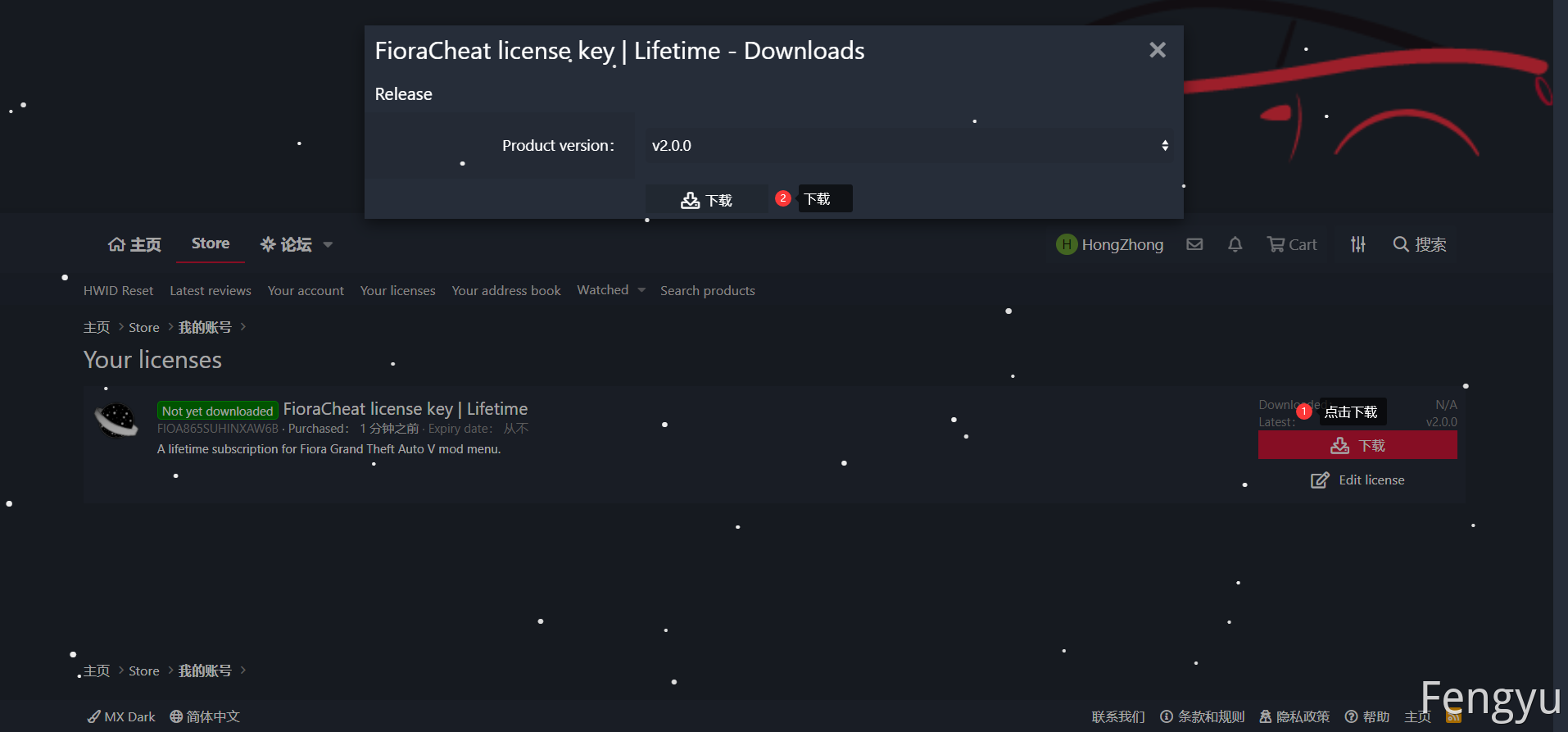Image resolution: width=1568 pixels, height=732 pixels.
Task: Click 我的账号 in the upper breadcrumb
Action: 205,327
